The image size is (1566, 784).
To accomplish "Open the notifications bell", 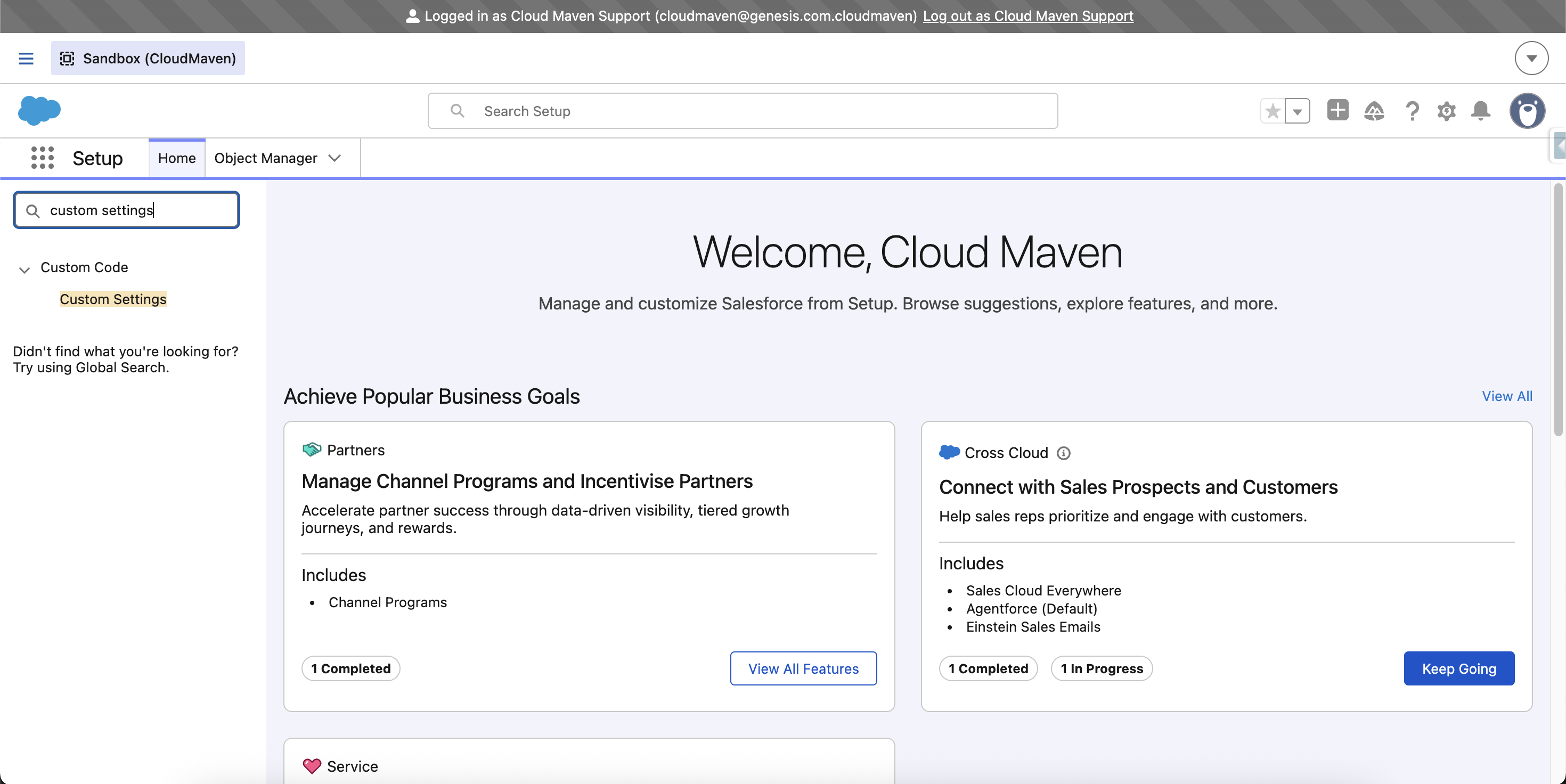I will (1480, 111).
